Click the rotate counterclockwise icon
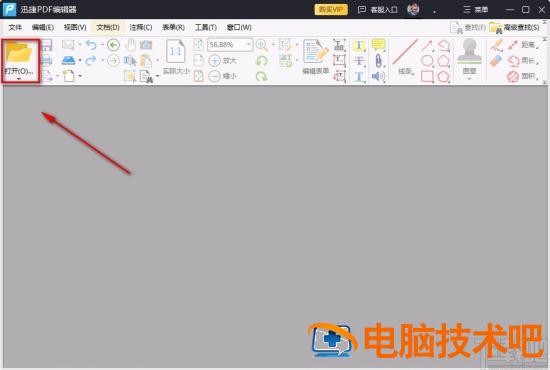 coord(262,60)
